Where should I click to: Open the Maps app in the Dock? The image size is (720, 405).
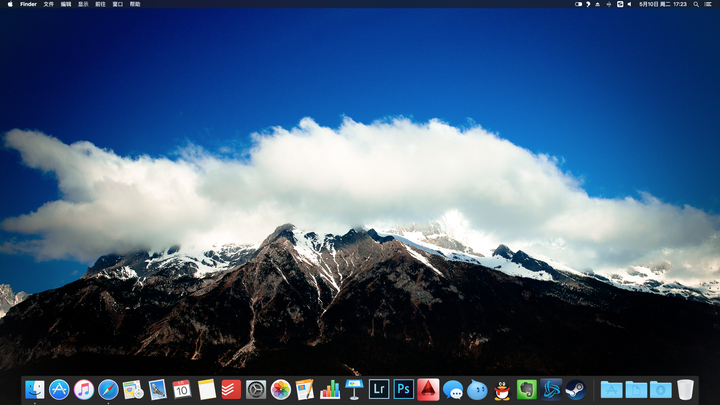[x=133, y=390]
